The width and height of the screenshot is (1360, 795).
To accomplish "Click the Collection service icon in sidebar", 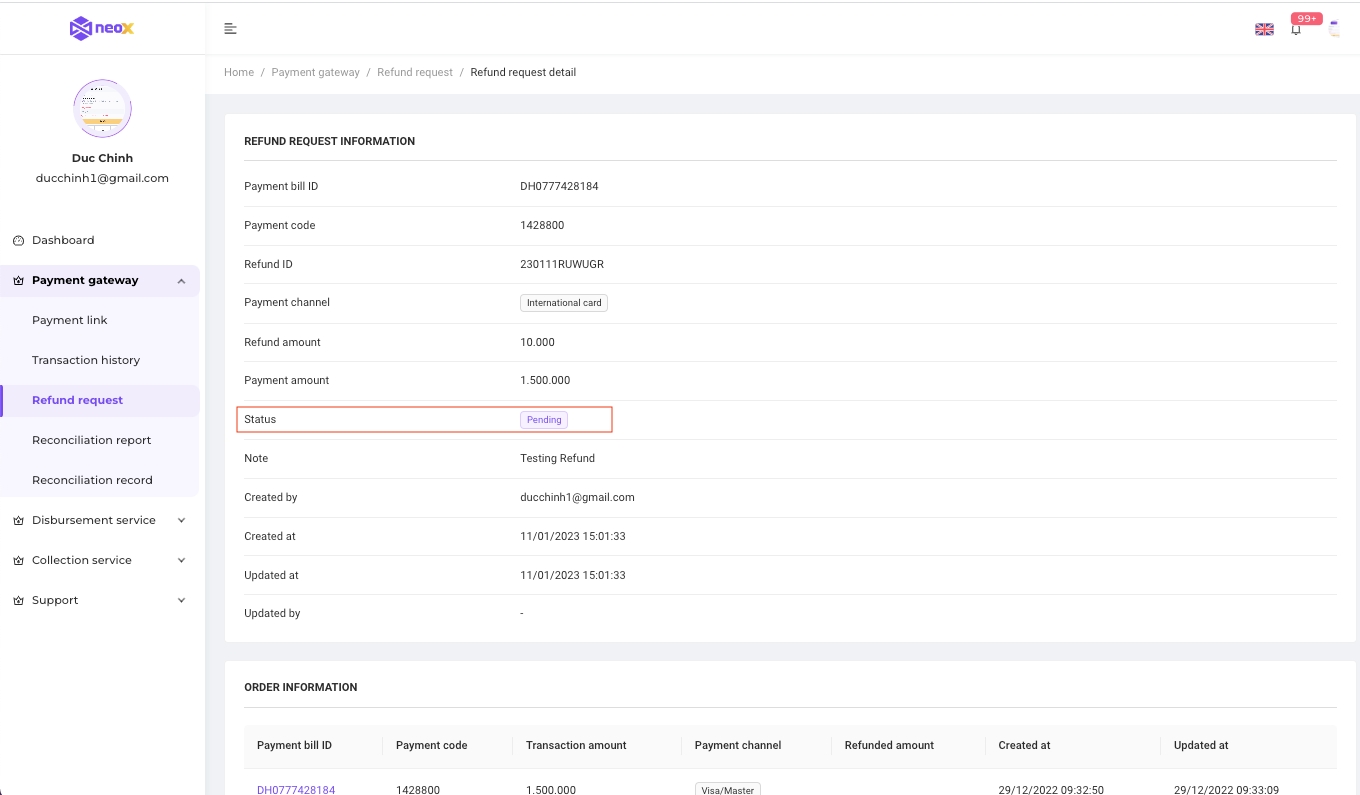I will point(18,561).
